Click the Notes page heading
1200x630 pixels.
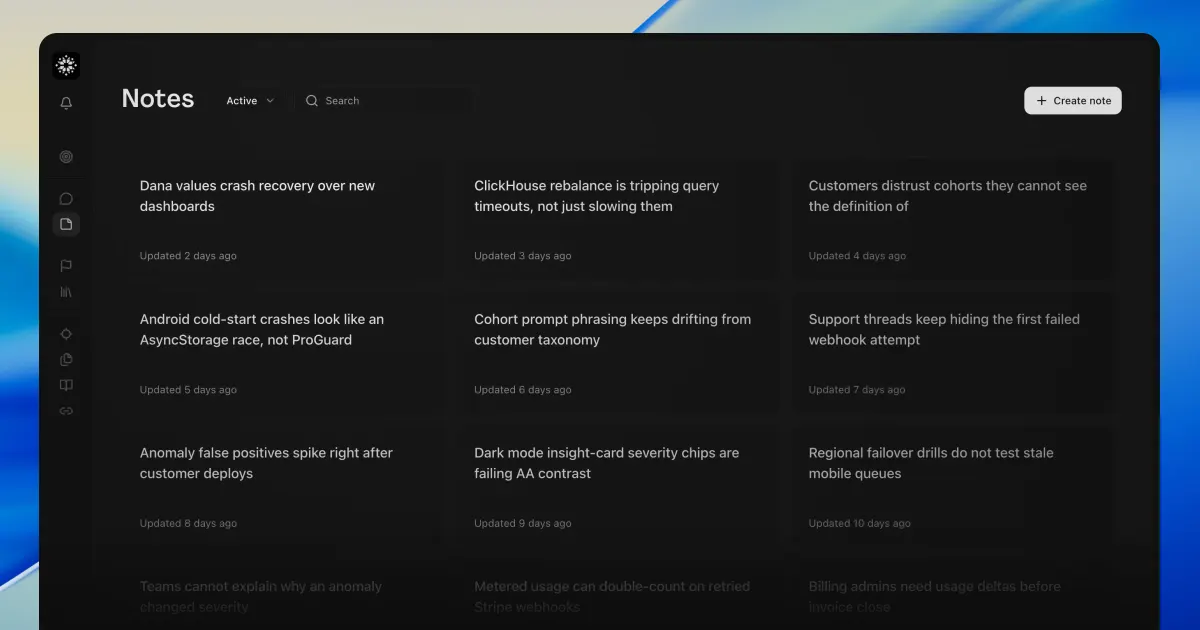click(158, 99)
